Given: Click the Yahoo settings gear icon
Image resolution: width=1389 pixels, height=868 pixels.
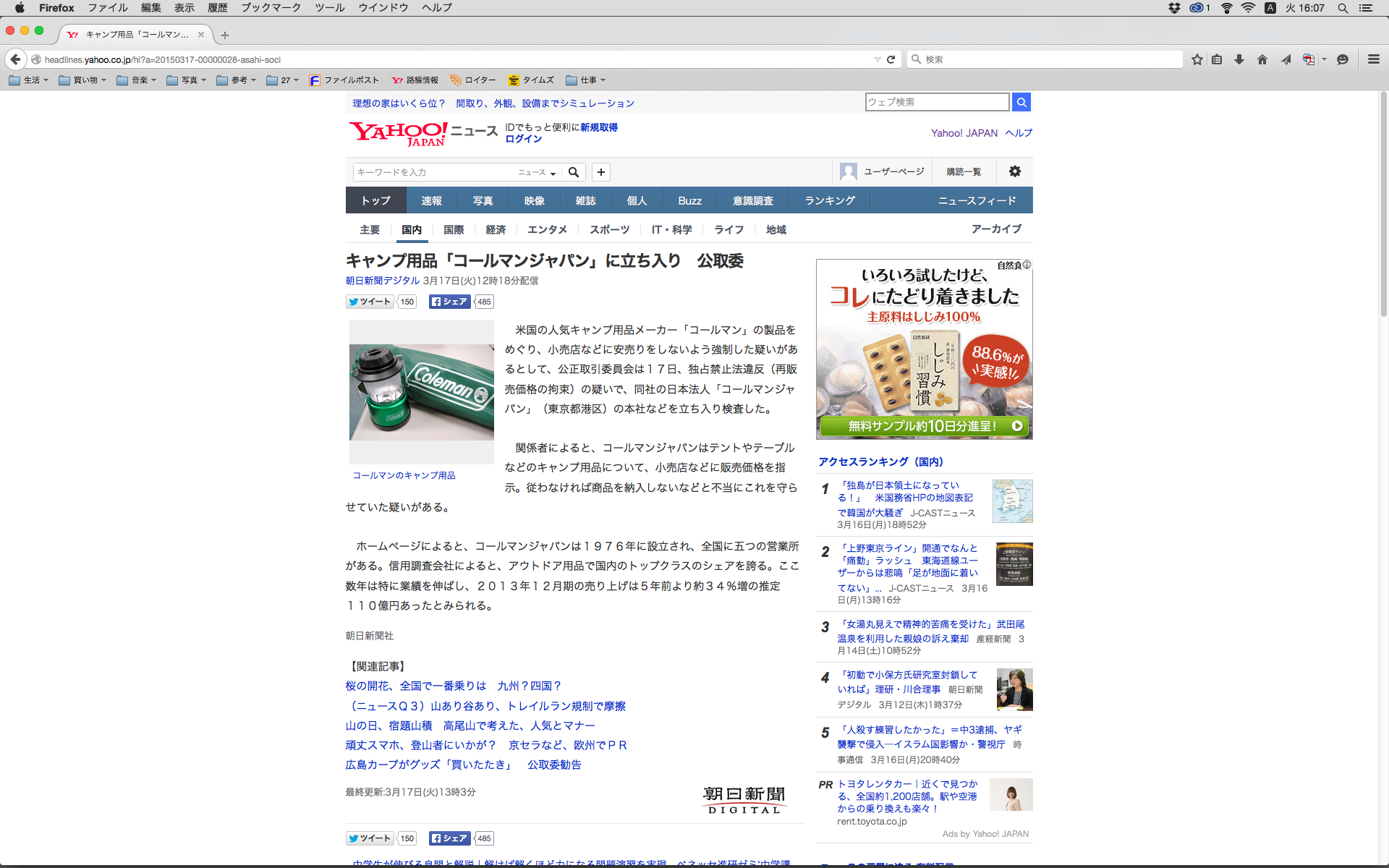Looking at the screenshot, I should (1015, 171).
